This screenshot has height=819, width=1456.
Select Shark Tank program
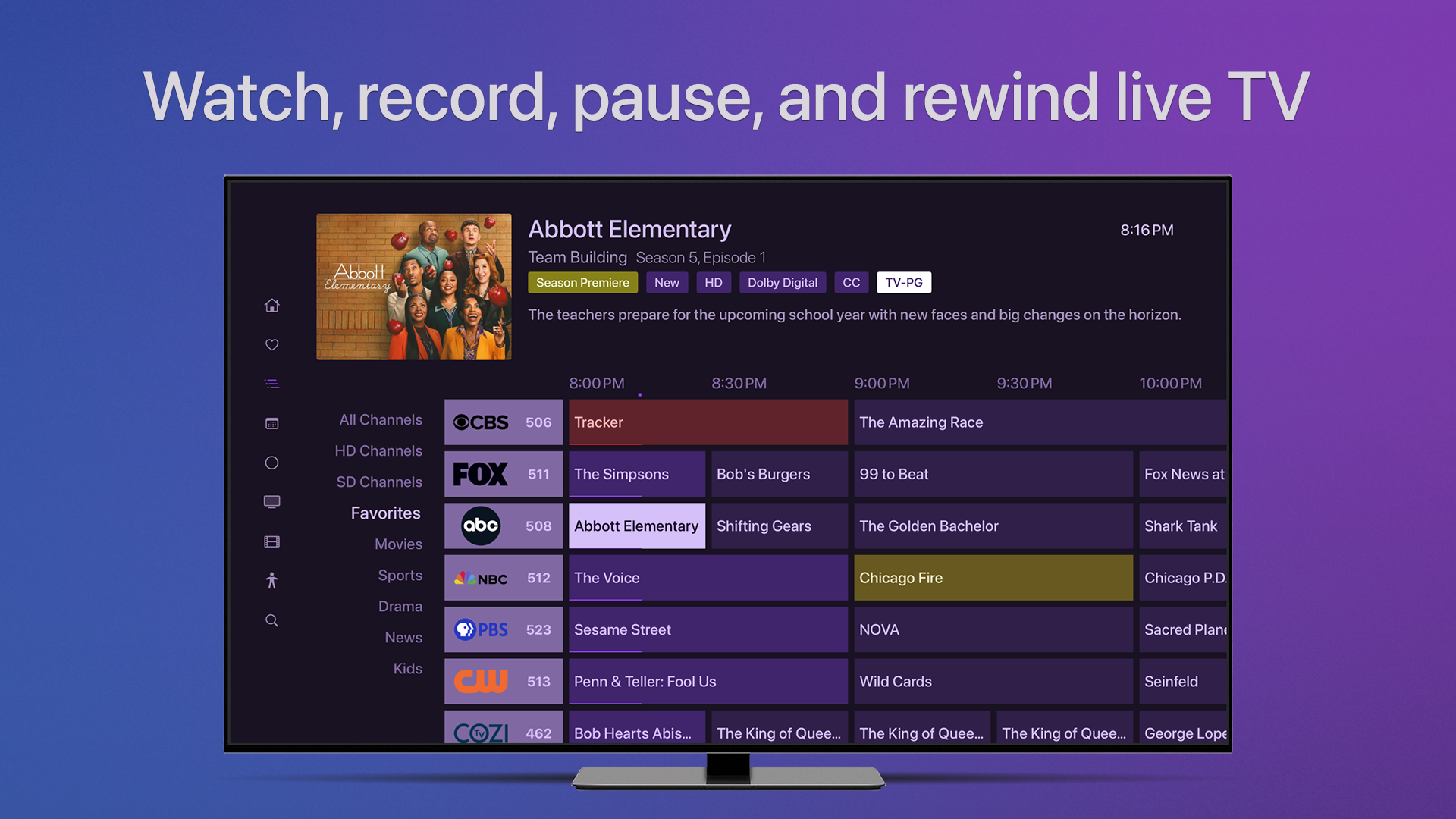(1182, 526)
